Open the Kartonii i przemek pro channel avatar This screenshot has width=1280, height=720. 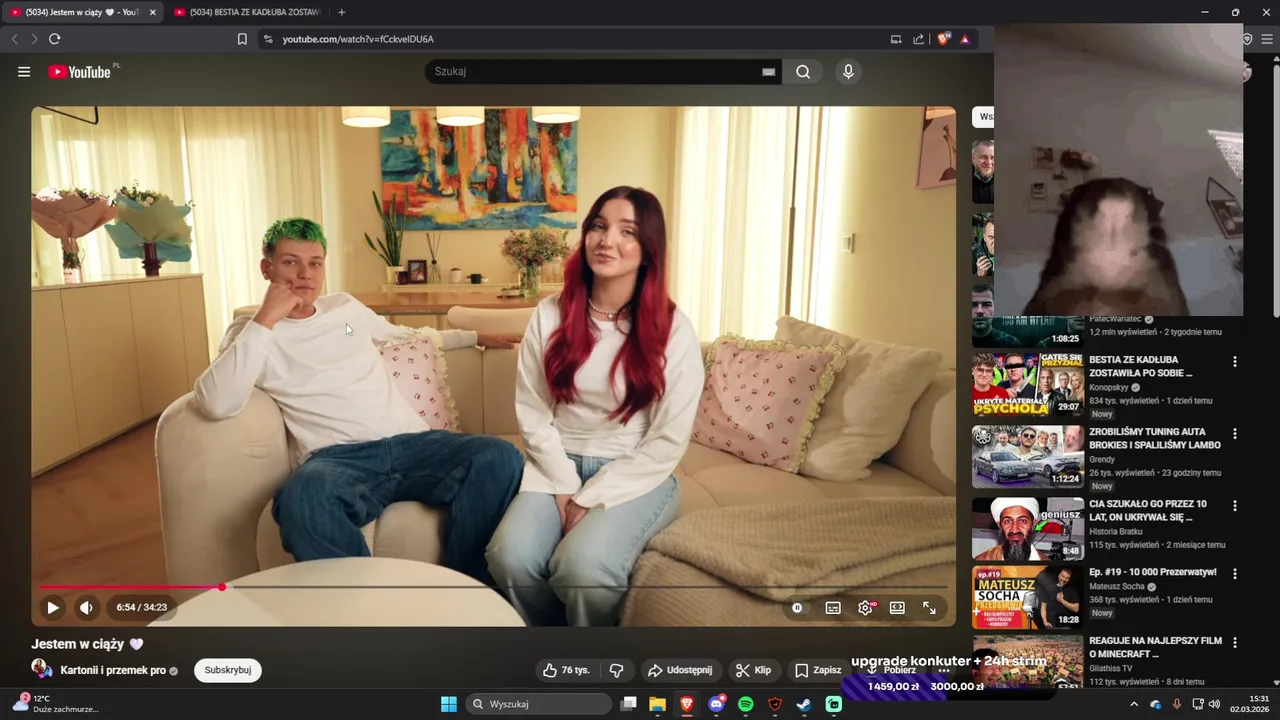coord(41,669)
